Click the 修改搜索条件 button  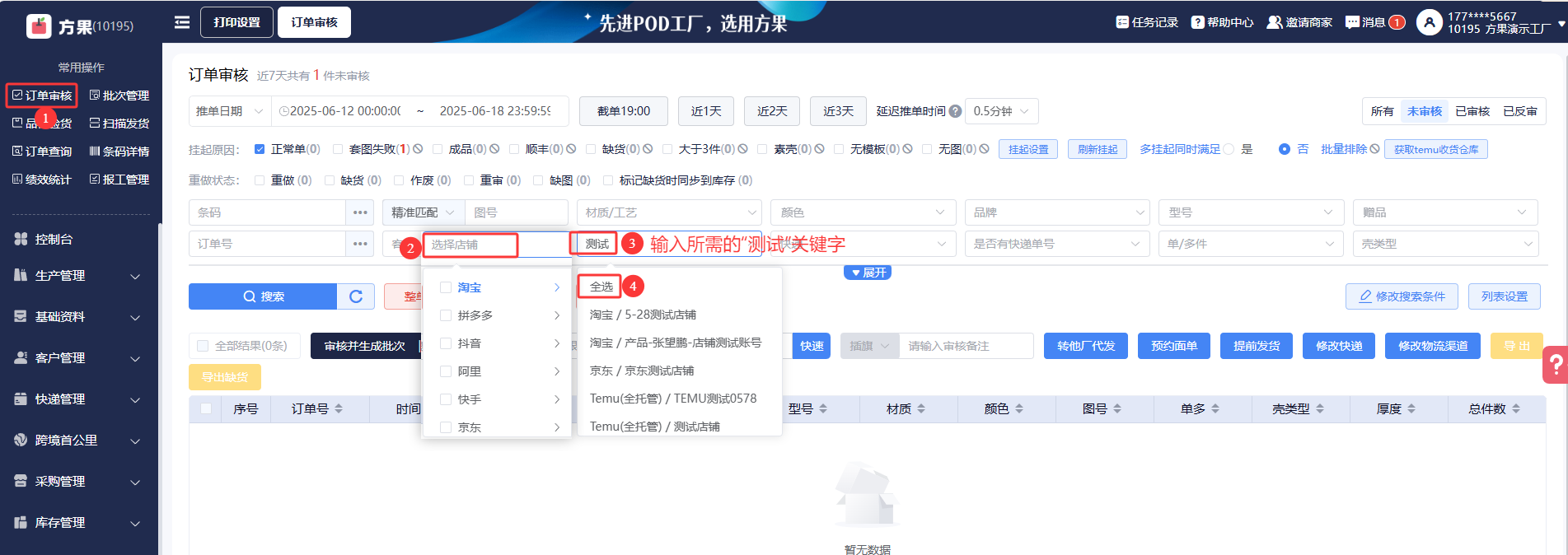point(1402,296)
